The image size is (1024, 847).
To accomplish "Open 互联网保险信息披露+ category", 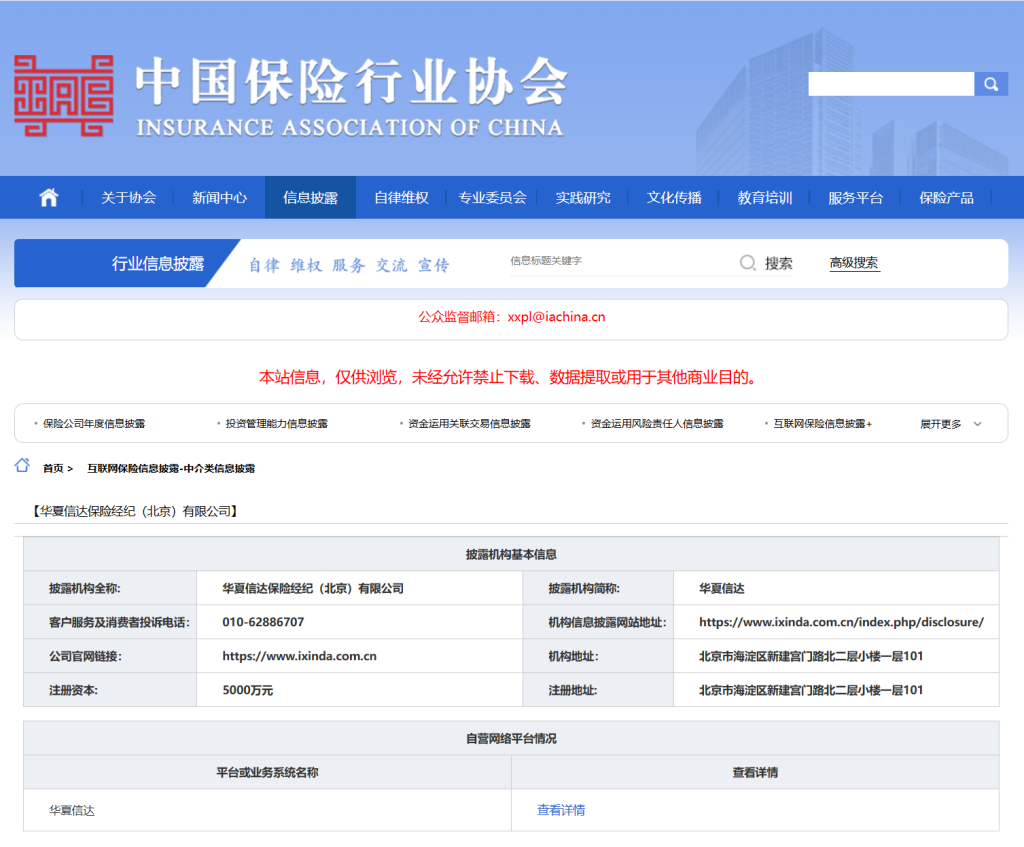I will 823,424.
